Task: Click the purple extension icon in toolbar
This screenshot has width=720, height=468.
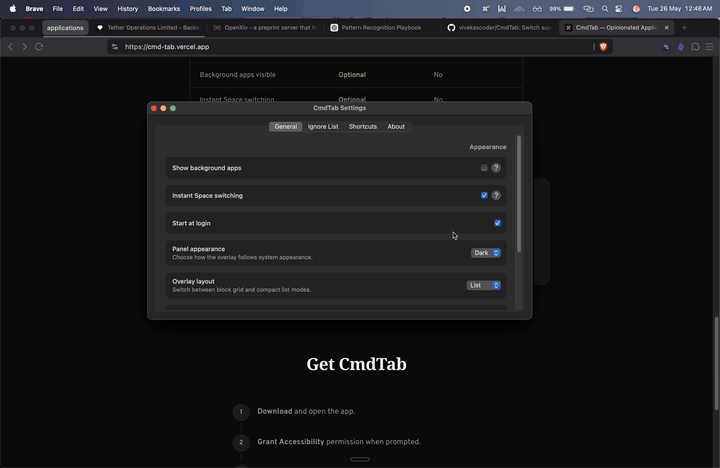Action: pos(681,46)
